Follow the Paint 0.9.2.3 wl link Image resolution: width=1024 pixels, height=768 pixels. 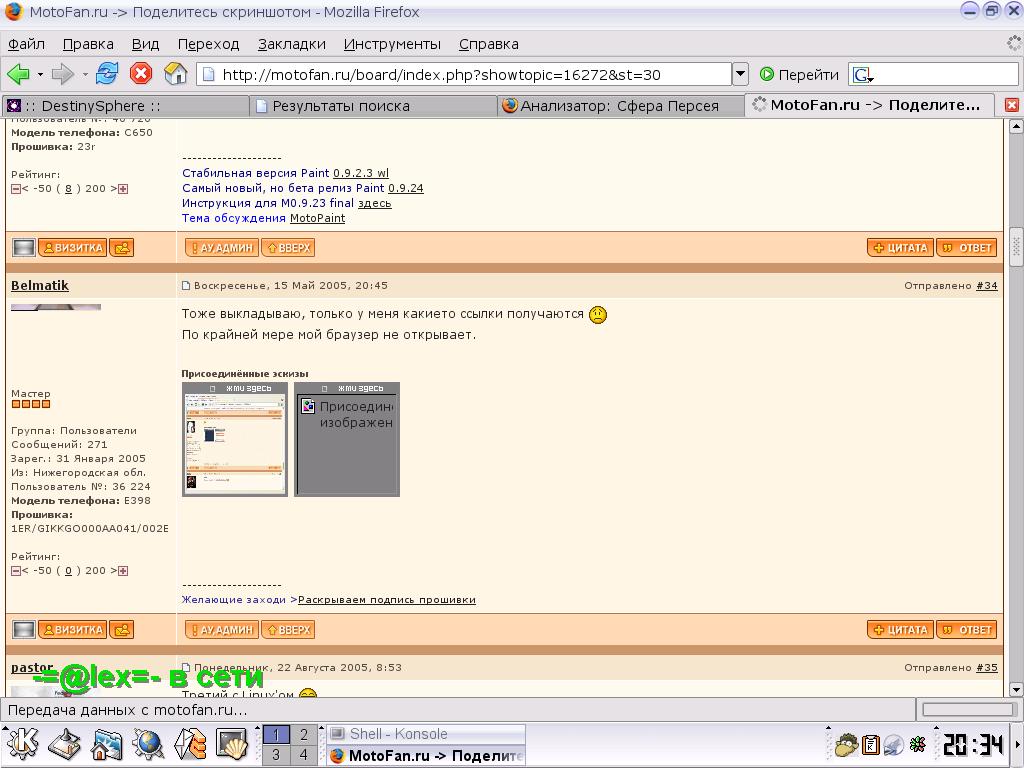tap(360, 173)
